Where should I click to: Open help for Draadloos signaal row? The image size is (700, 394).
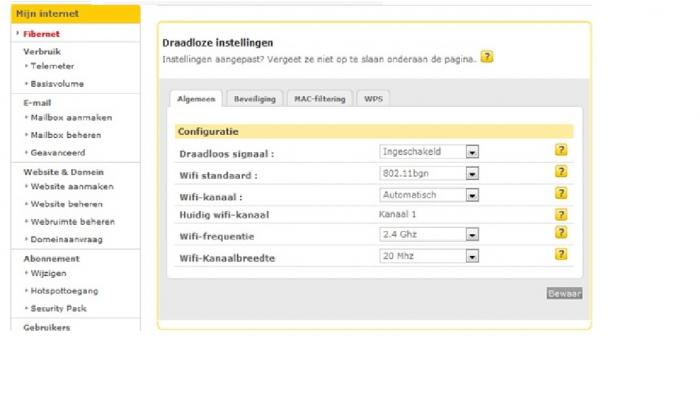(x=561, y=150)
